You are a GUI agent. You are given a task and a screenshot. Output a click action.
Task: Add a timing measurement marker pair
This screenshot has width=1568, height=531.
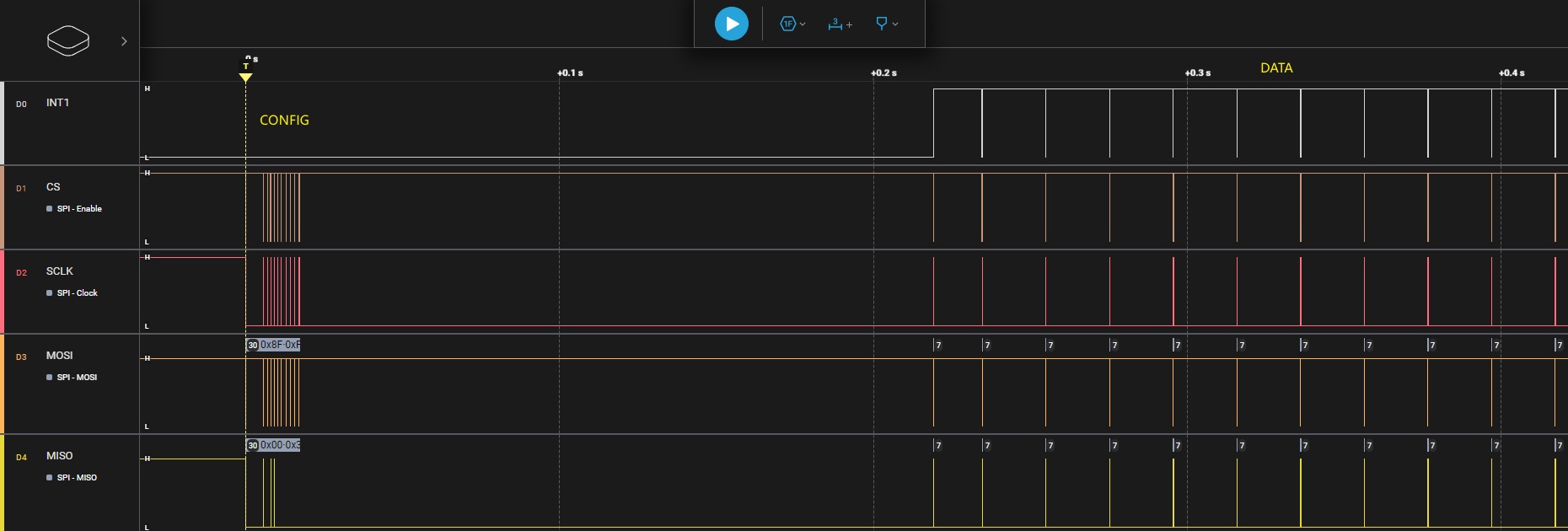(x=840, y=24)
